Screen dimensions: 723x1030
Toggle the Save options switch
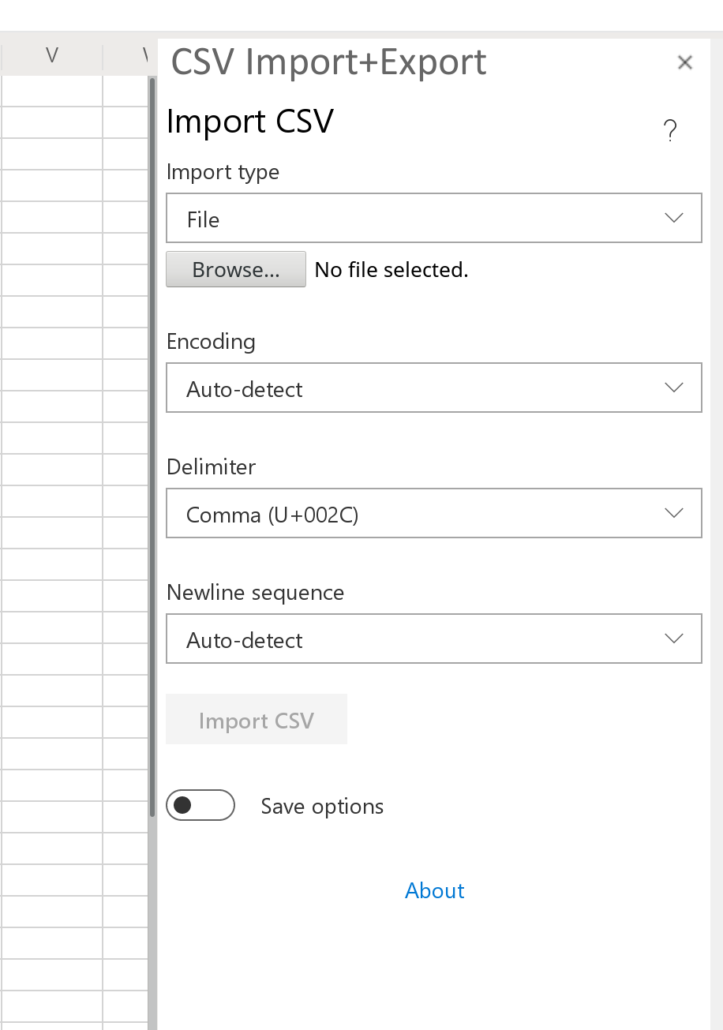click(200, 805)
